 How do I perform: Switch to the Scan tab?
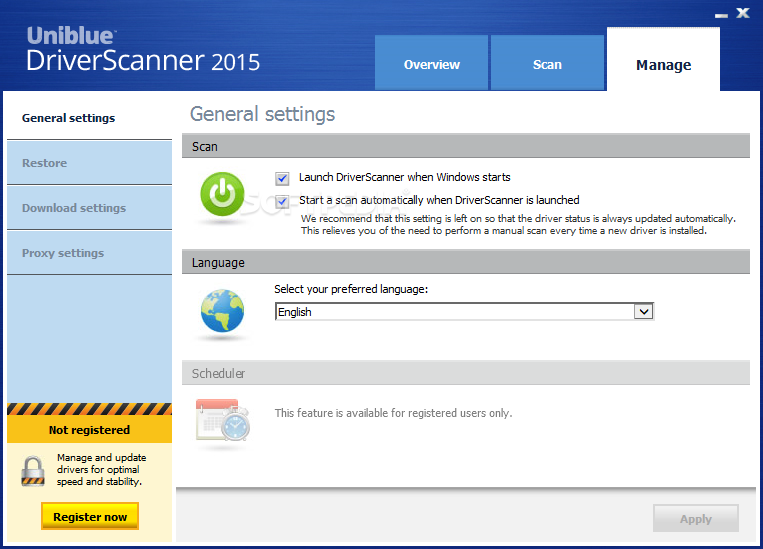(547, 63)
